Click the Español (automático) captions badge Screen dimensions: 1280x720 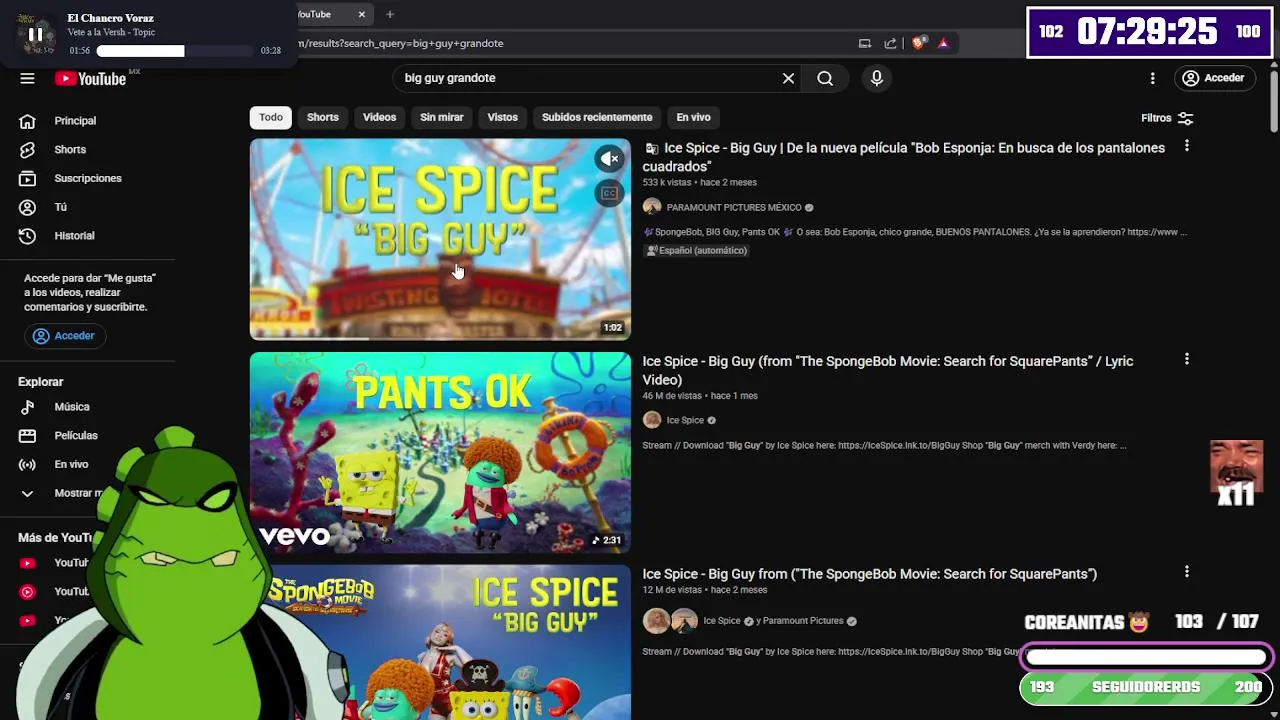coord(697,250)
